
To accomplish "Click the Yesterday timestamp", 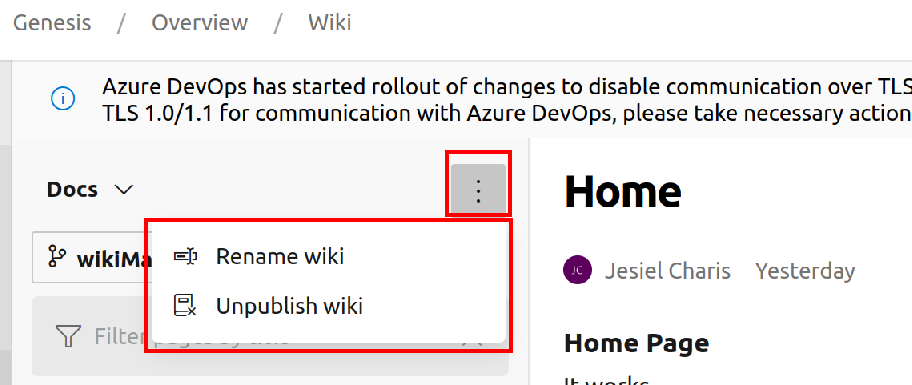I will click(805, 271).
